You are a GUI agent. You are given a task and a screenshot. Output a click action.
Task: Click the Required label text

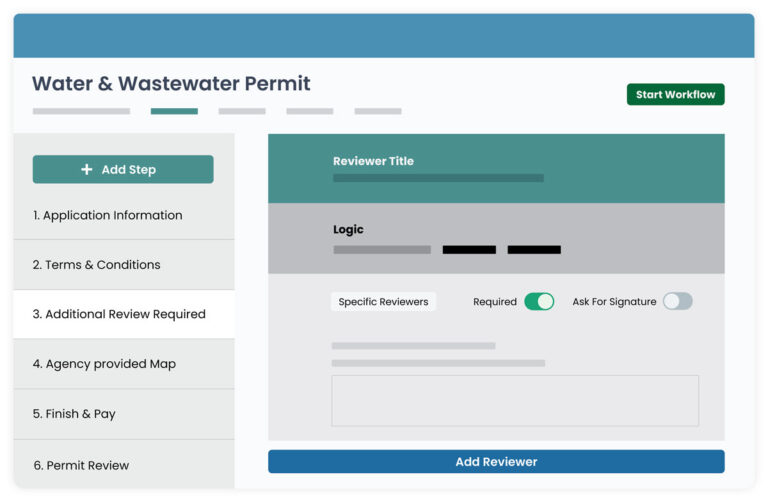coord(495,302)
